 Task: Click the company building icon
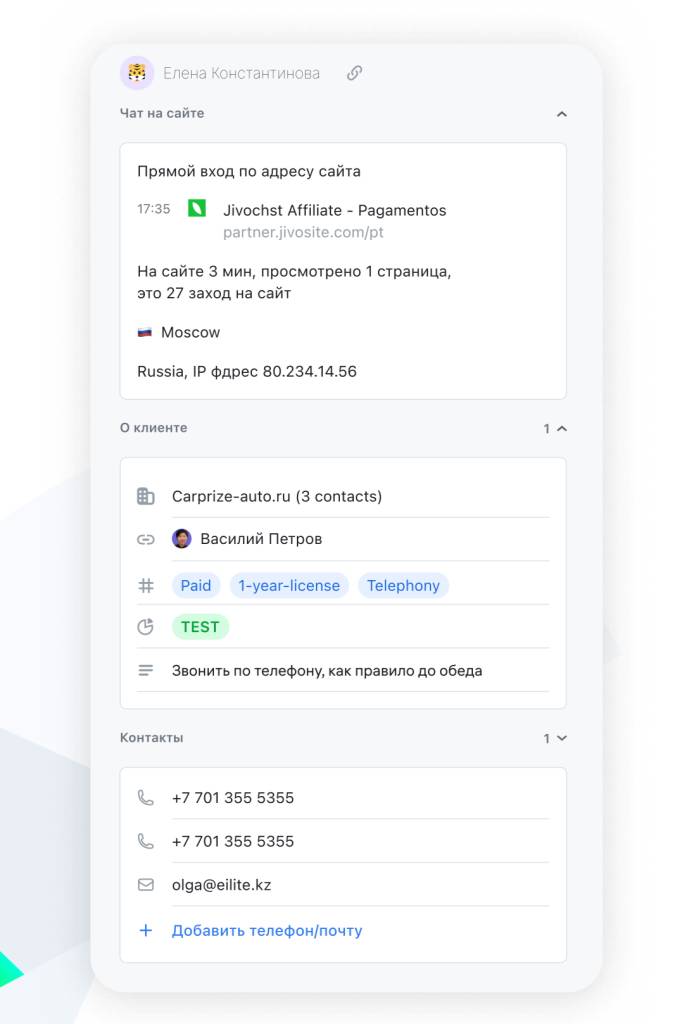pyautogui.click(x=146, y=496)
